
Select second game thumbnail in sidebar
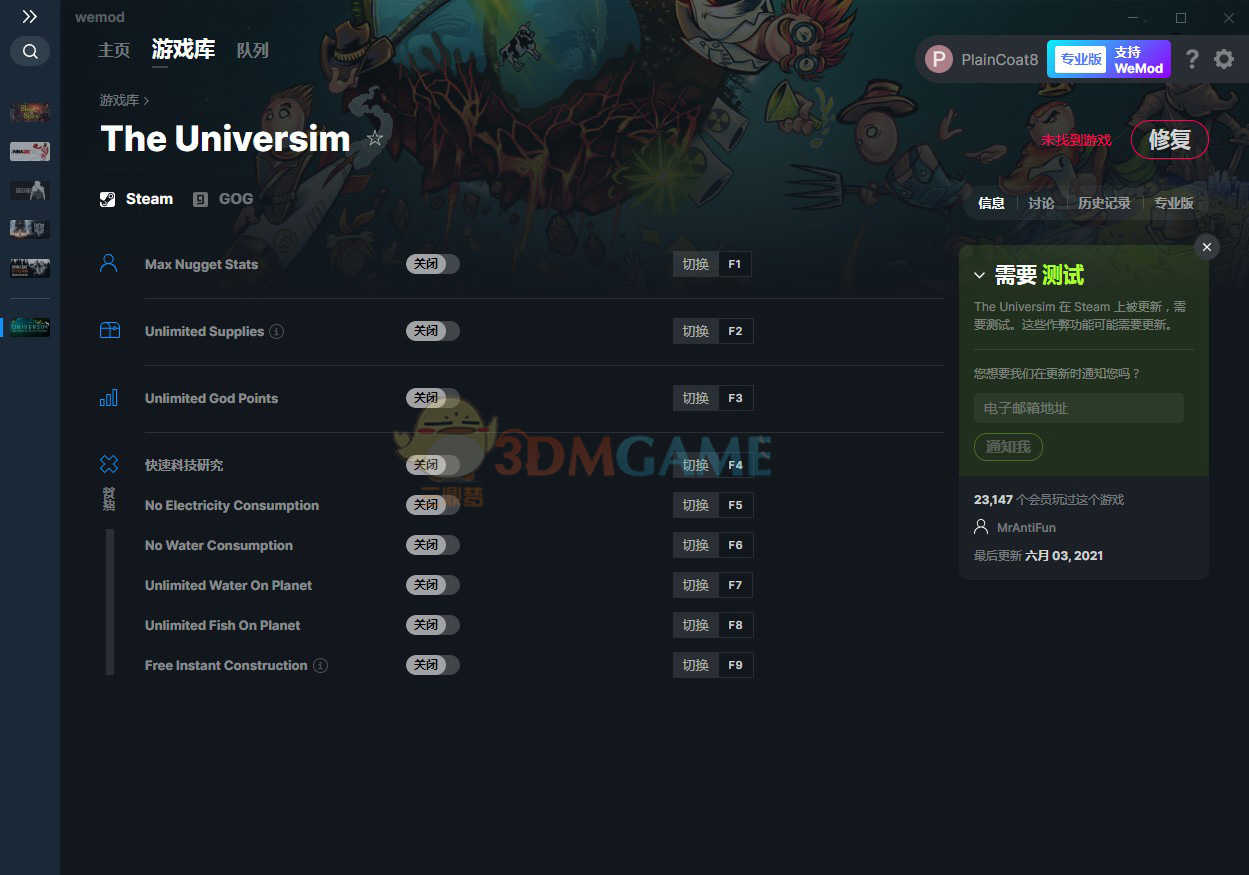[30, 151]
